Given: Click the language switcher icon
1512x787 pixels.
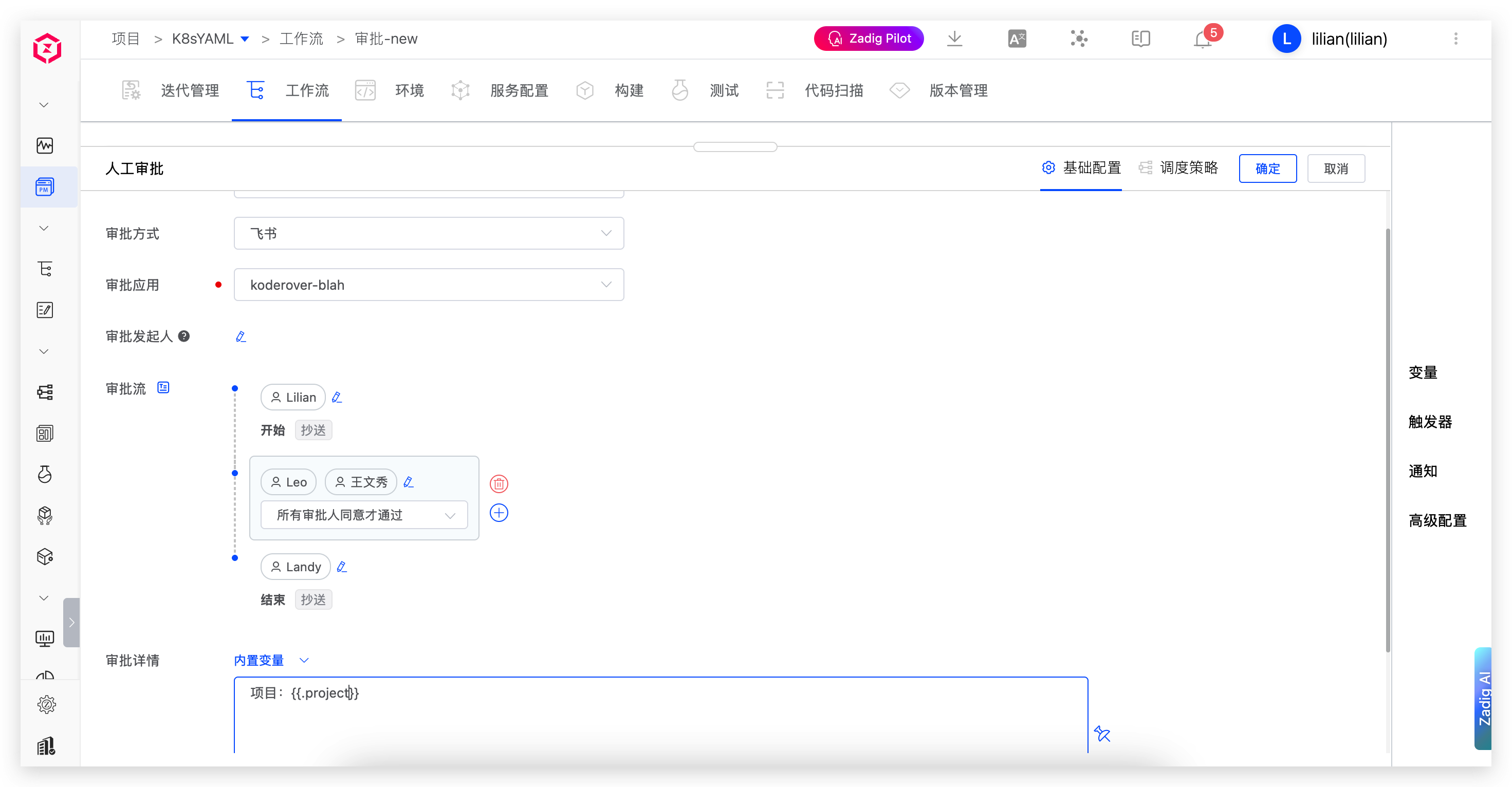Looking at the screenshot, I should (1017, 38).
